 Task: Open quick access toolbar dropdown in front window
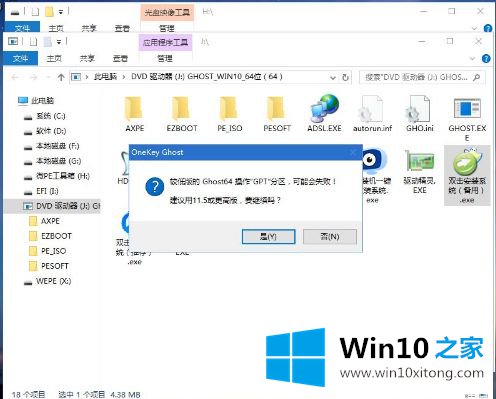click(59, 42)
